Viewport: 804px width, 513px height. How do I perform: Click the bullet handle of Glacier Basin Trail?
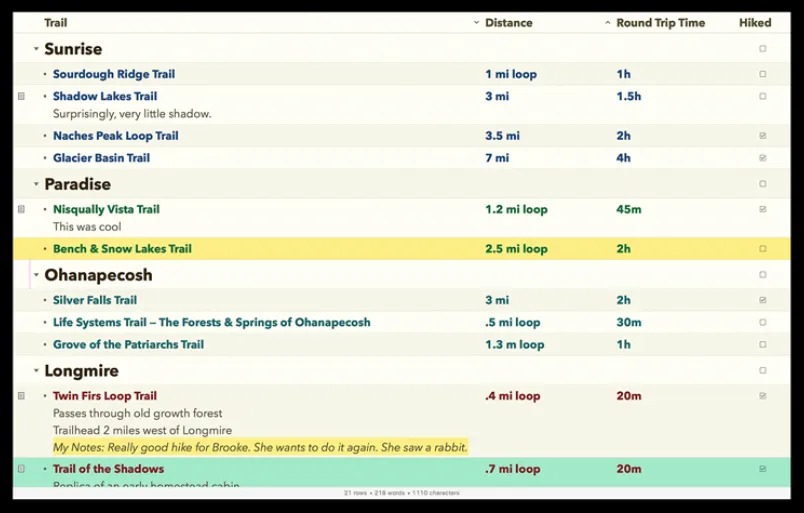[45, 157]
